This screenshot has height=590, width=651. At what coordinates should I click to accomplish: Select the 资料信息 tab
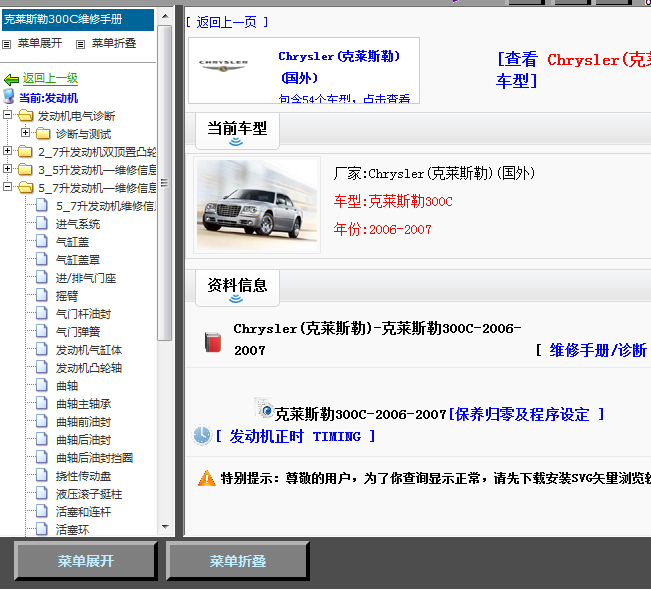237,288
